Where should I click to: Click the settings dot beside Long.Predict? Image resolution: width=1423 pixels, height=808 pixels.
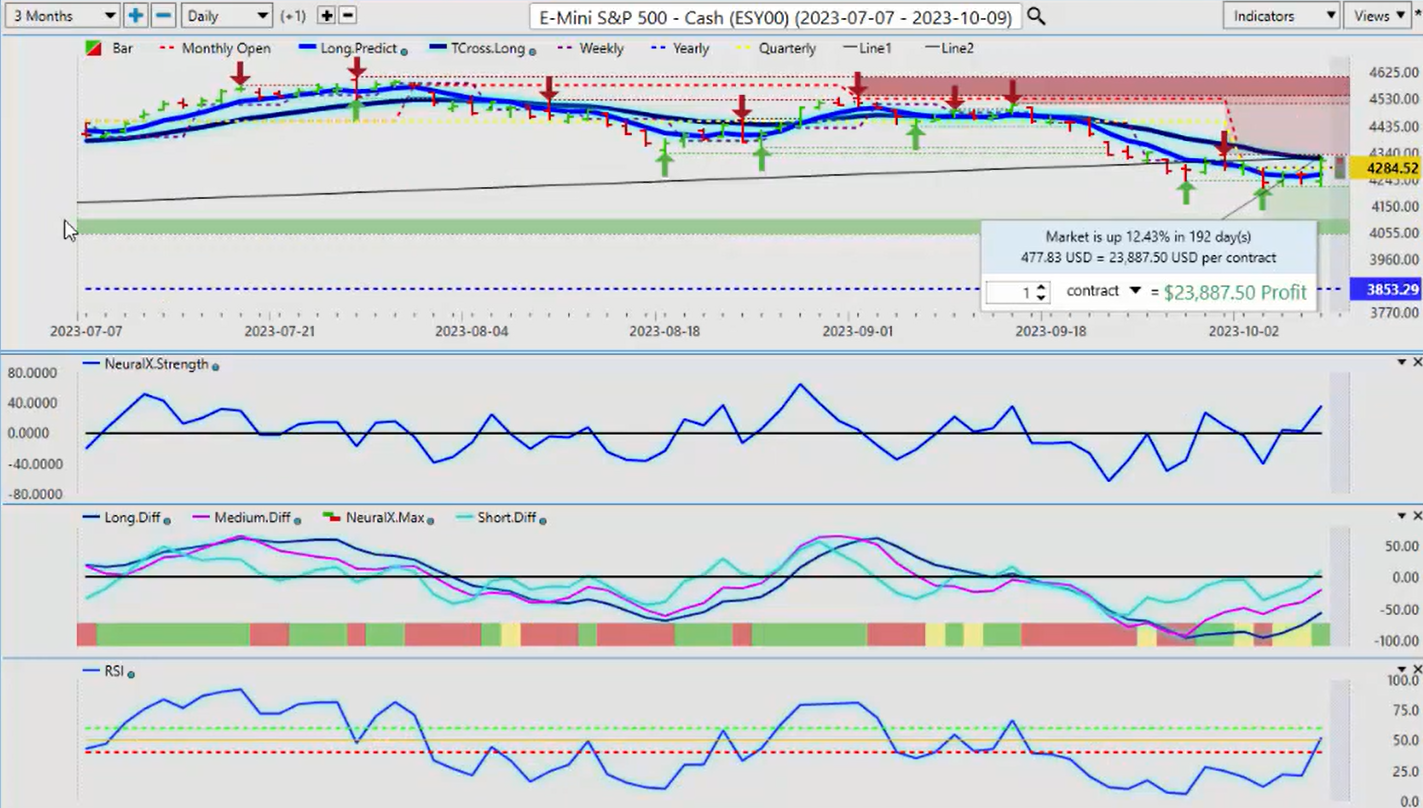point(404,50)
